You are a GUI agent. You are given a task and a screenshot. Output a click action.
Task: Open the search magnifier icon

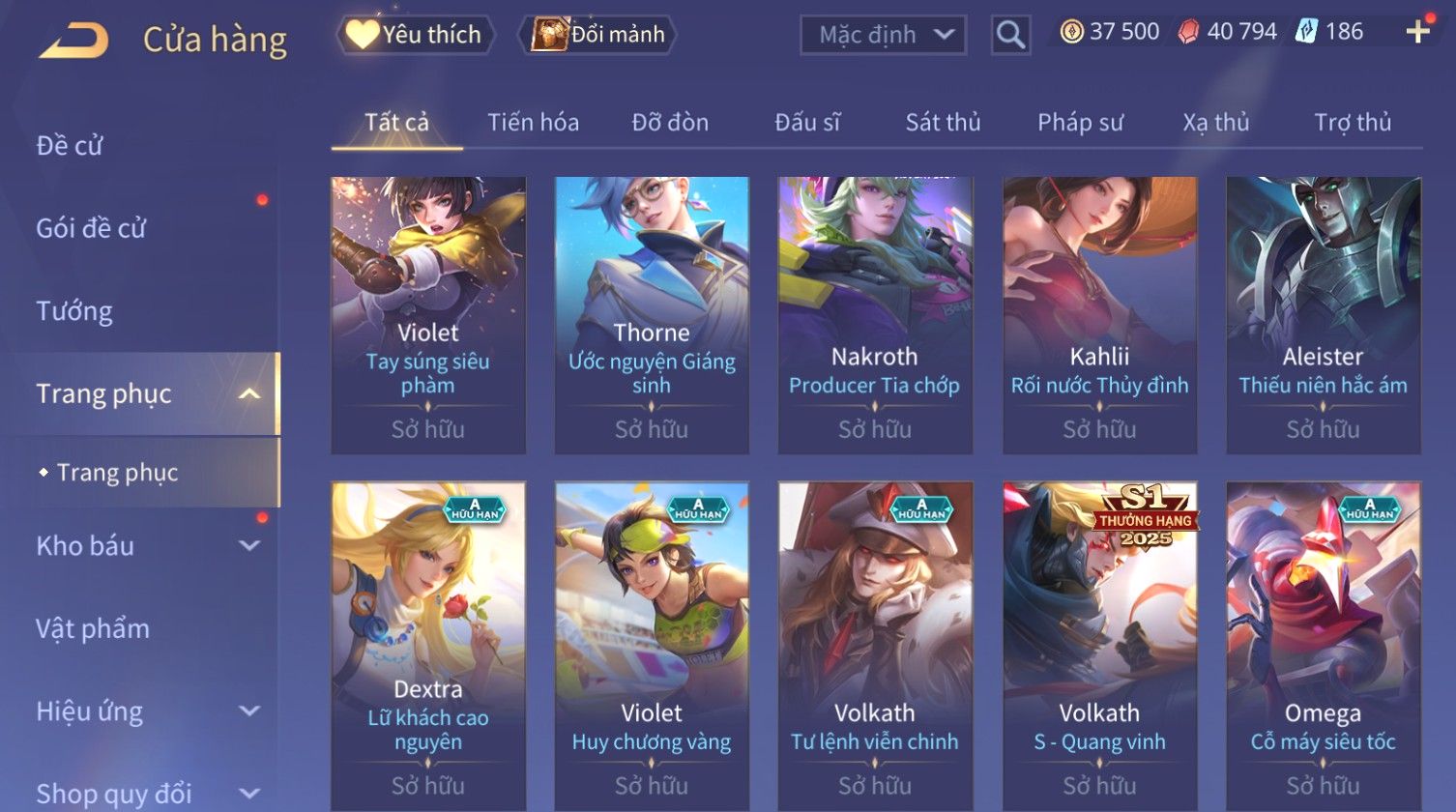[1010, 35]
